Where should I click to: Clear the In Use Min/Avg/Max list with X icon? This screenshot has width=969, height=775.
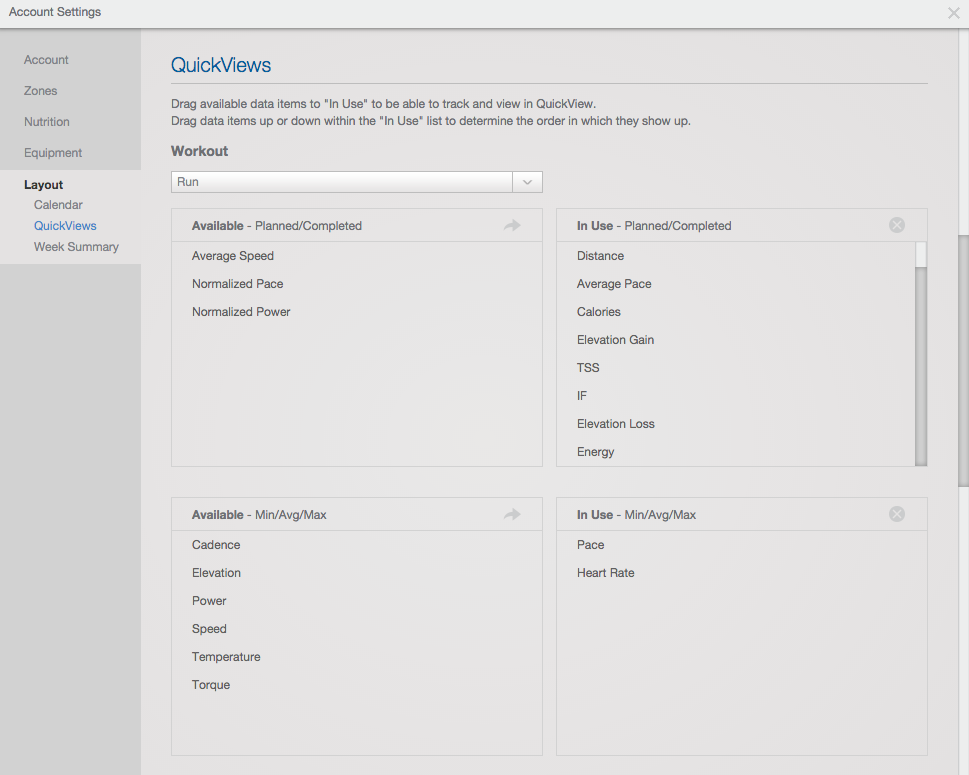[x=897, y=514]
